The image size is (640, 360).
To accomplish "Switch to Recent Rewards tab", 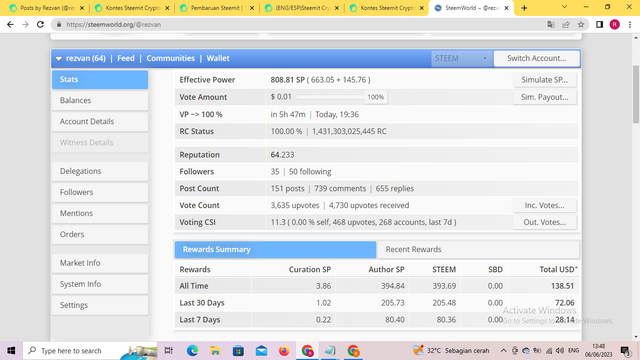I will tap(478, 249).
